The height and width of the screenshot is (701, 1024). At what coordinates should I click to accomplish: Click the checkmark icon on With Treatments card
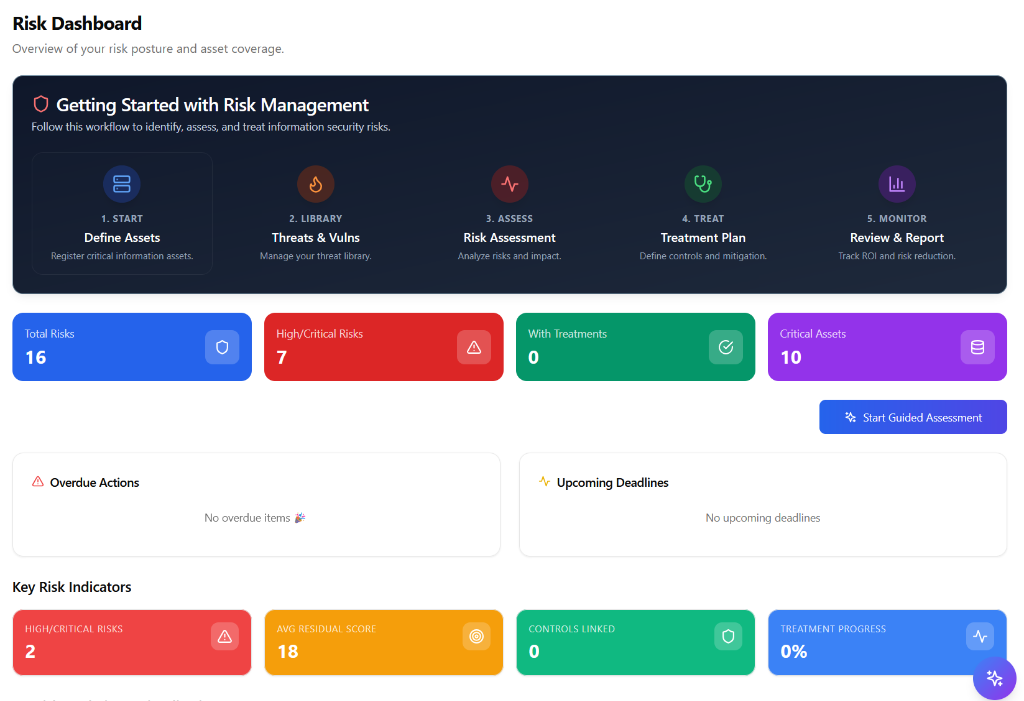tap(726, 347)
